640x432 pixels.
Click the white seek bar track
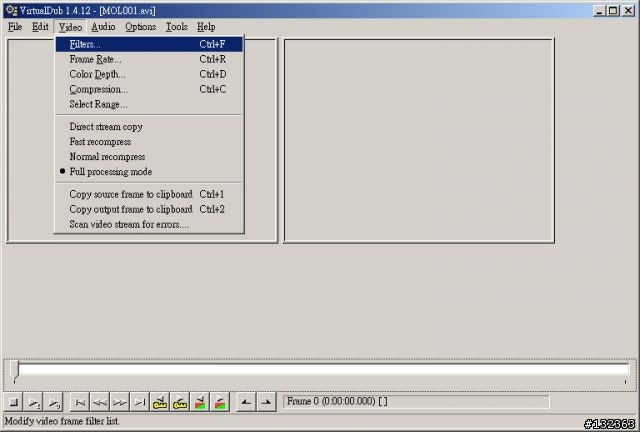(323, 370)
